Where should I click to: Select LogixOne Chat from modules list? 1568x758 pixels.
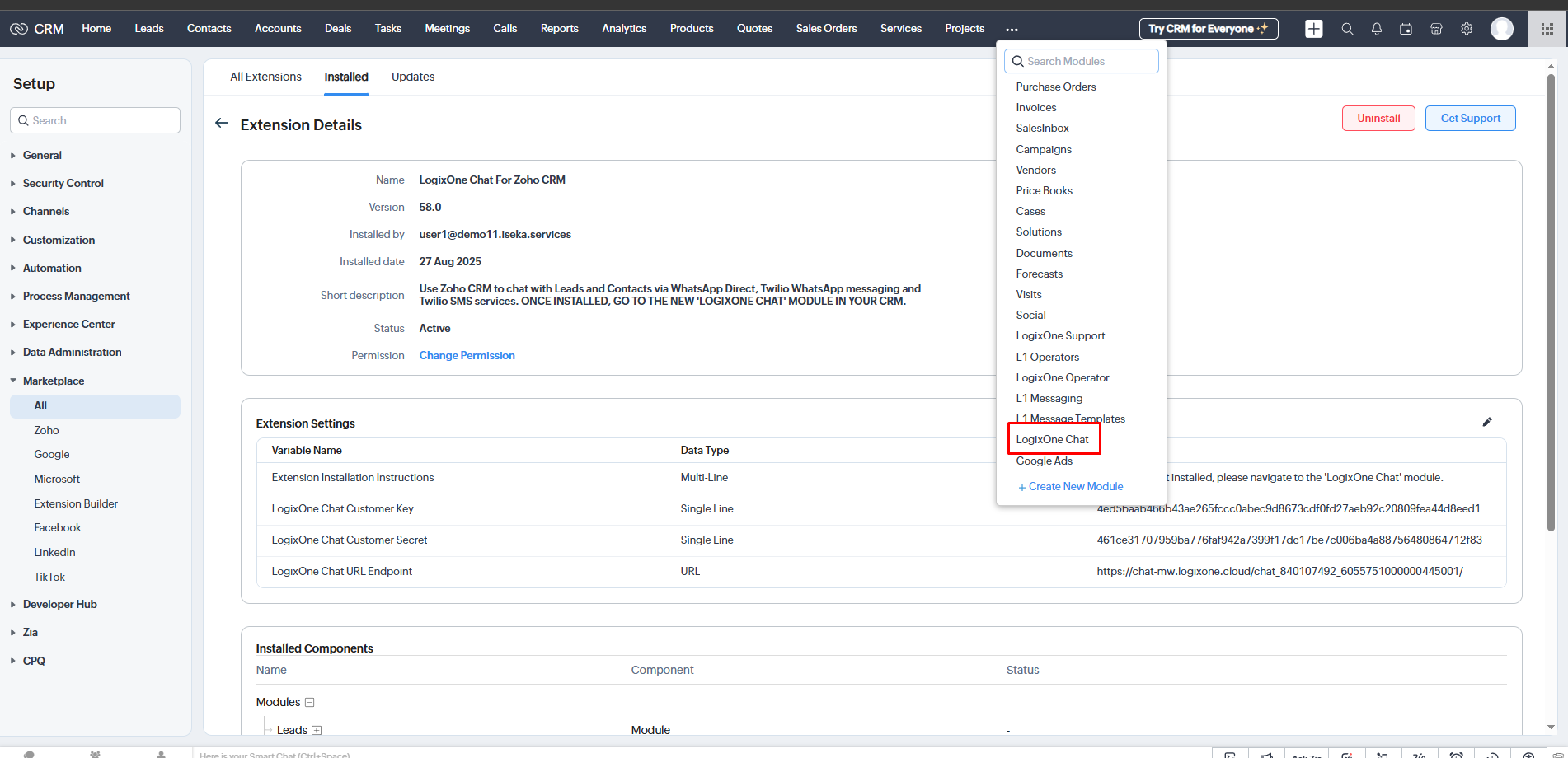pos(1052,439)
